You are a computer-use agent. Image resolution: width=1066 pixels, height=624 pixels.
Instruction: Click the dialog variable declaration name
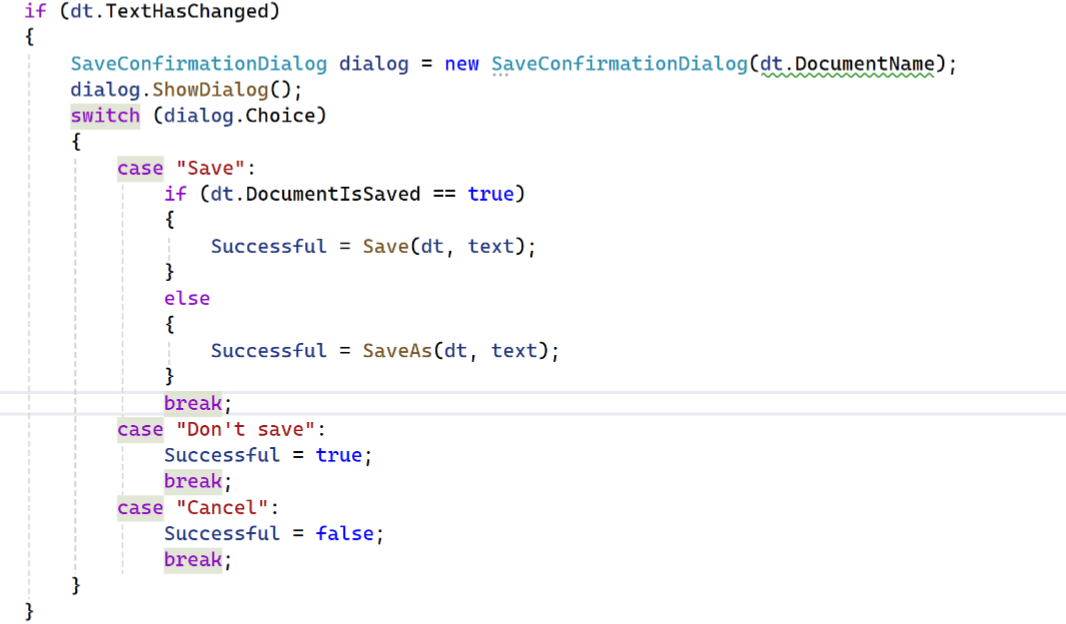tap(374, 64)
